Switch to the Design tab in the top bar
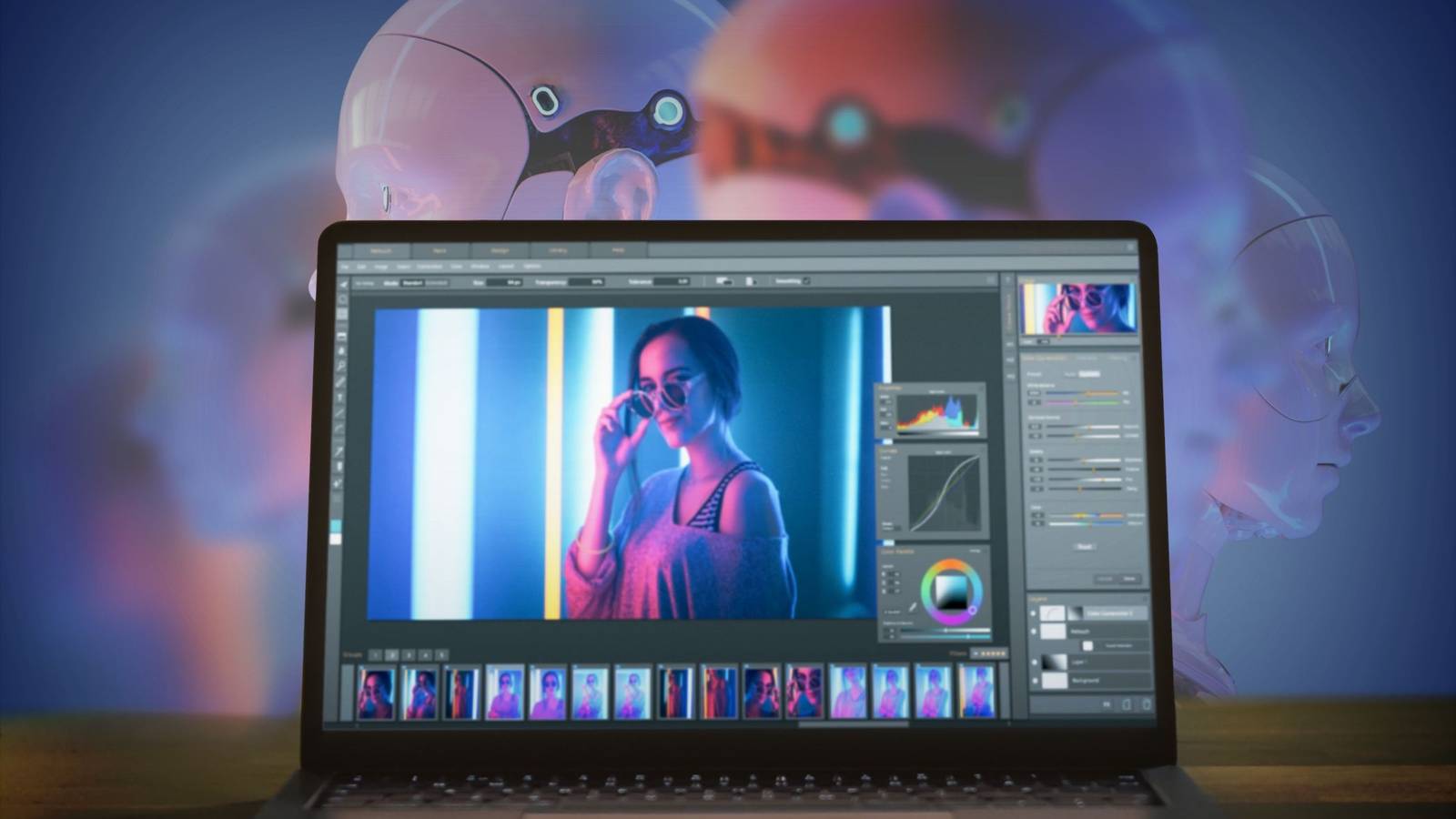The image size is (1456, 819). click(500, 250)
